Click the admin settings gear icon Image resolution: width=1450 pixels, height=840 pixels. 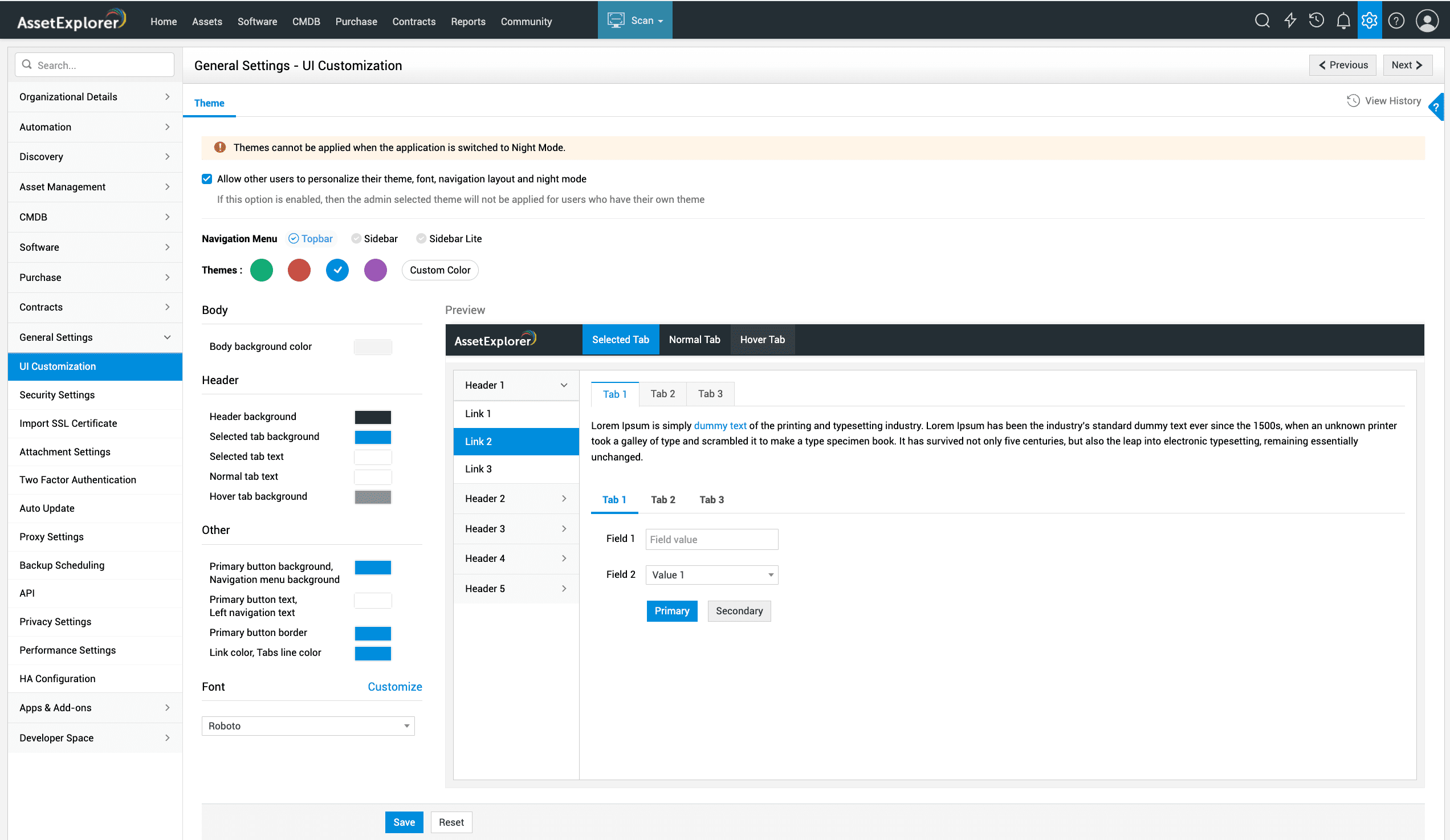tap(1369, 21)
